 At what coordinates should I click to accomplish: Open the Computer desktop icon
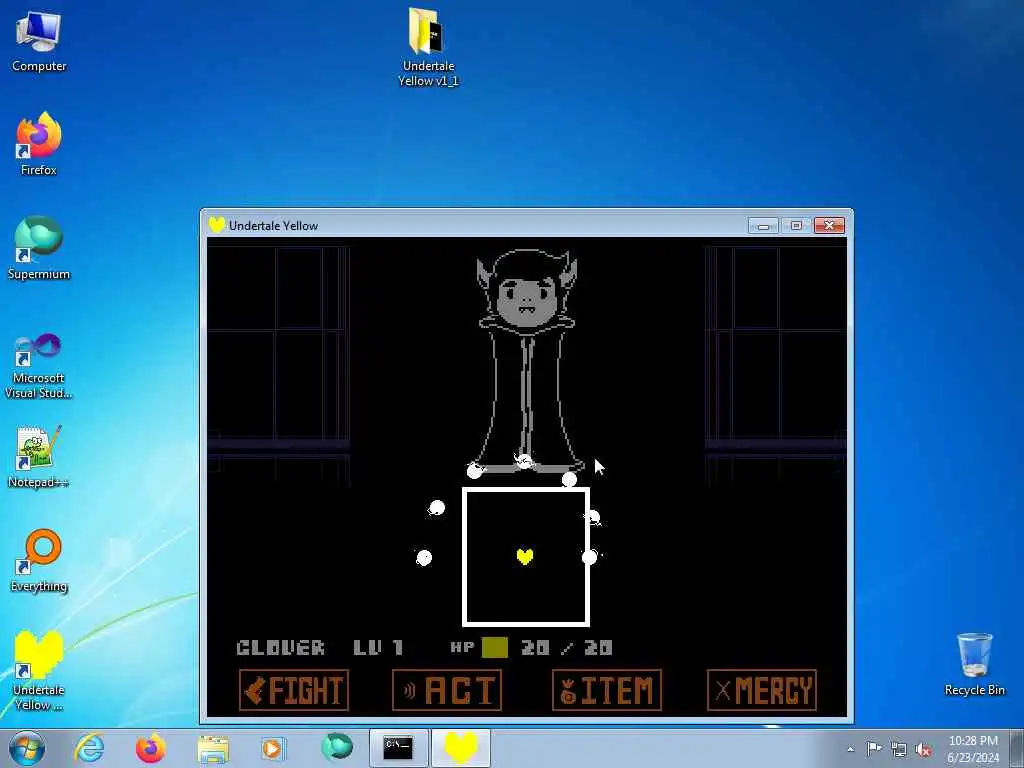[x=39, y=41]
